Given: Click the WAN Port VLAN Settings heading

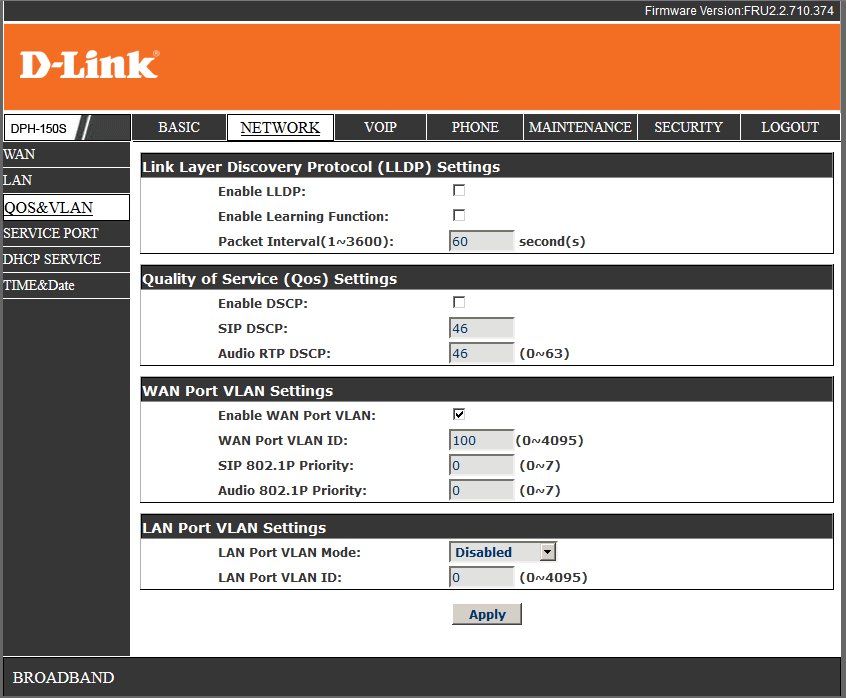Looking at the screenshot, I should tap(237, 391).
